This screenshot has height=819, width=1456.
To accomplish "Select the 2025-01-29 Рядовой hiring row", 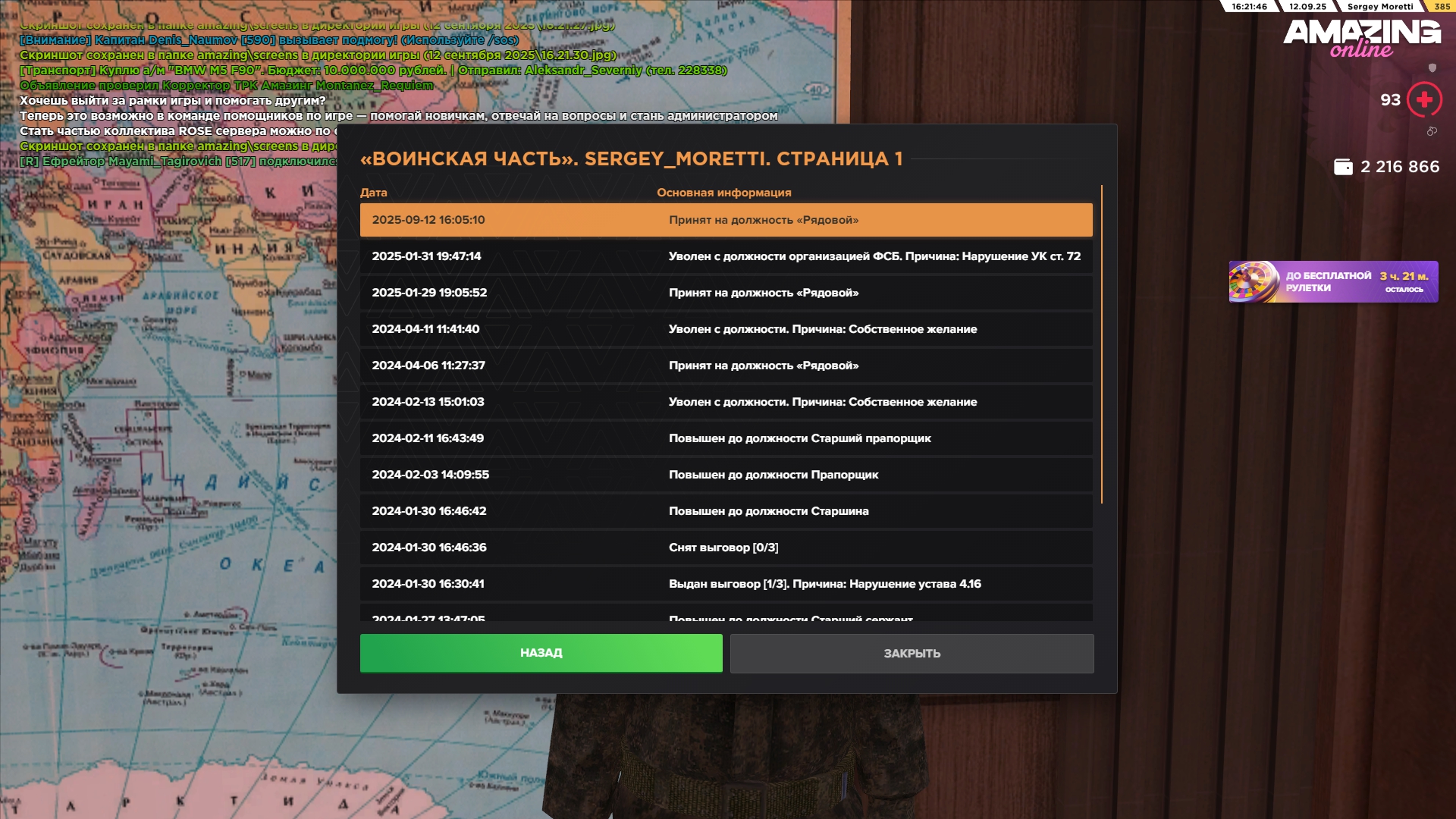I will 726,293.
